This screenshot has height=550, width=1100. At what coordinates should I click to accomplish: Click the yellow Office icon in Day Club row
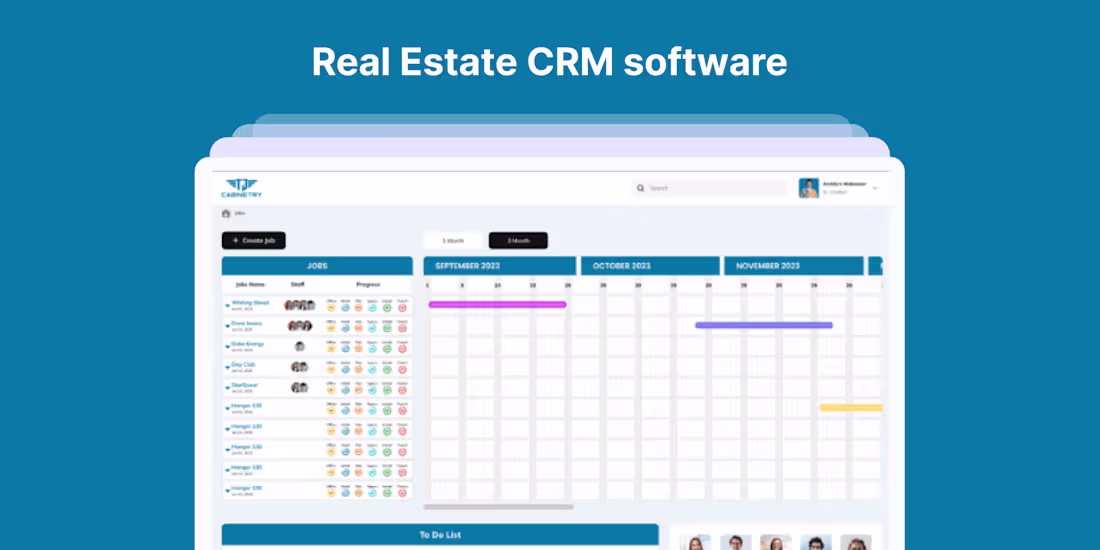pos(330,369)
